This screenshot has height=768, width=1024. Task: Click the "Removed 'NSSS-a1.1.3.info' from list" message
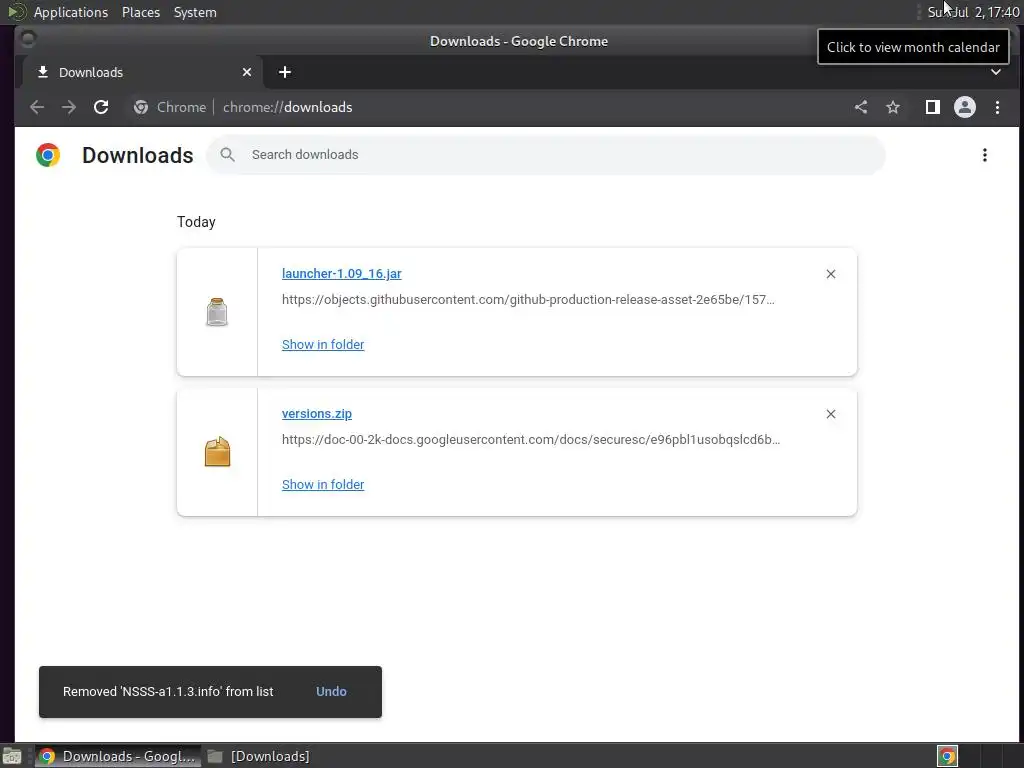click(x=168, y=692)
